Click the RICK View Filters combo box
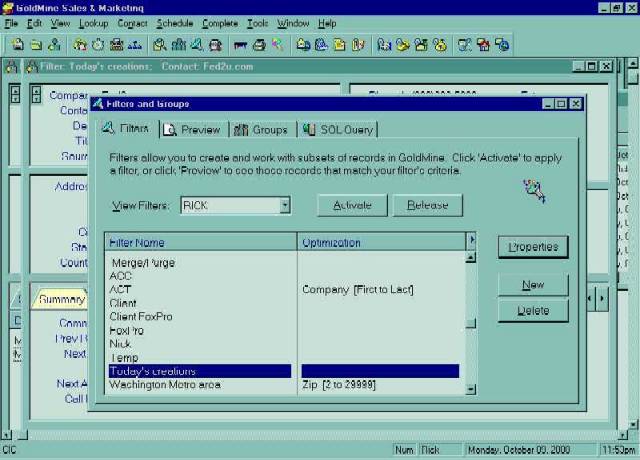Screen dimensions: 640x460 click(x=236, y=205)
